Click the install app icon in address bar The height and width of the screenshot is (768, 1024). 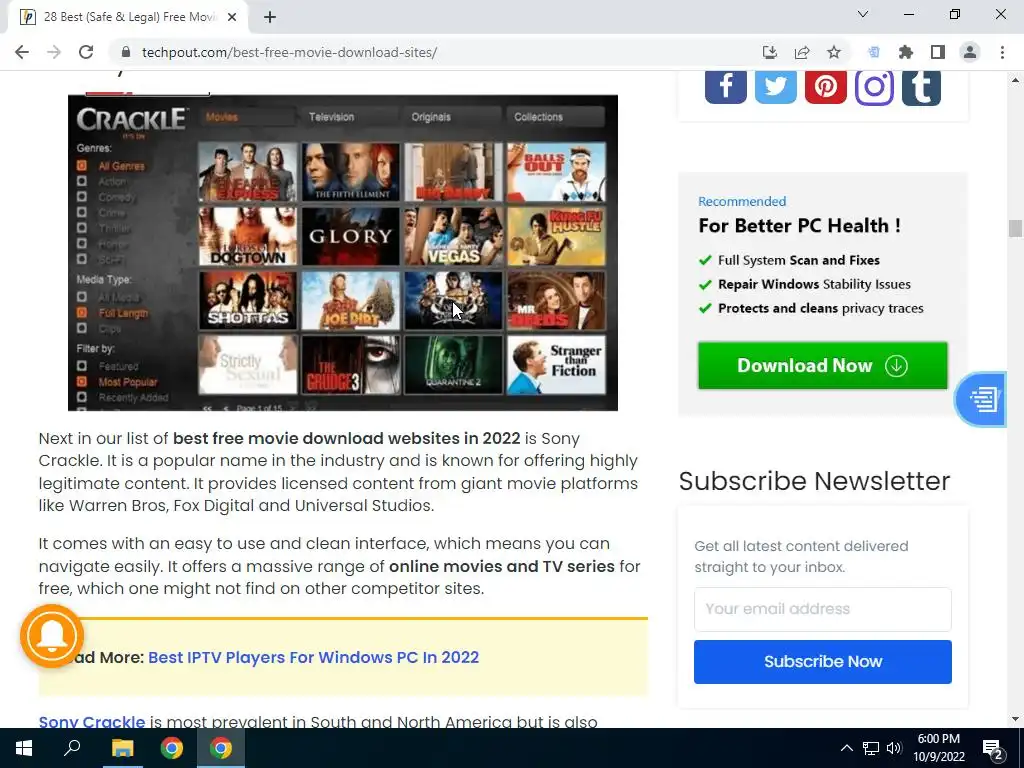(770, 52)
